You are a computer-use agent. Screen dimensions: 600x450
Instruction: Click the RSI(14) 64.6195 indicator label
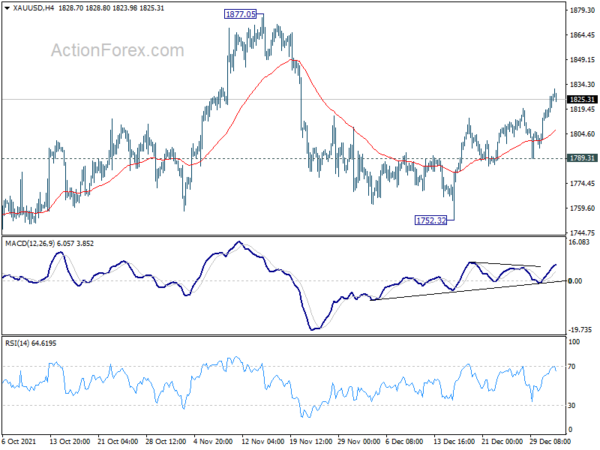click(x=31, y=343)
